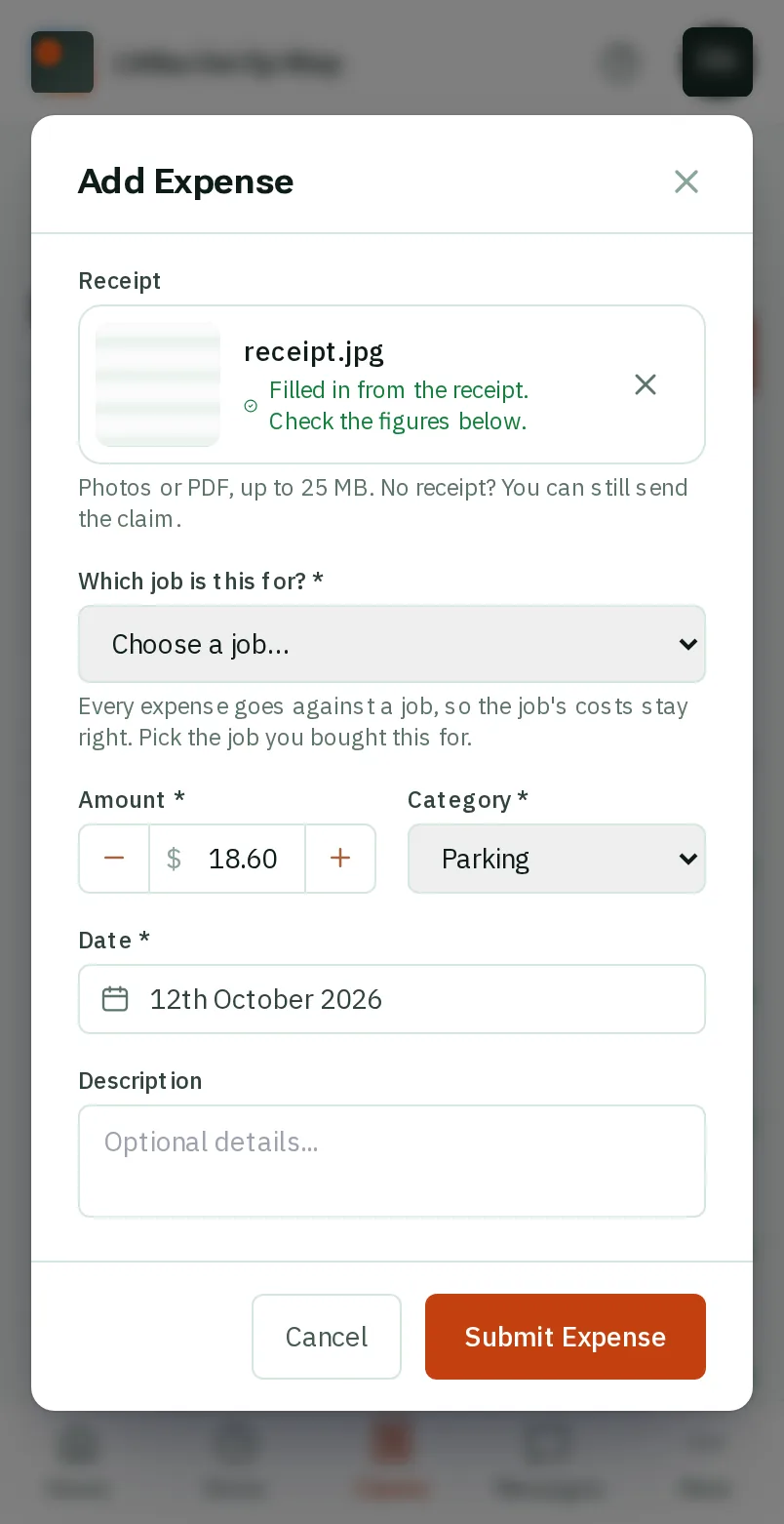Image resolution: width=784 pixels, height=1524 pixels.
Task: Click the calendar icon in the Date field
Action: coord(115,999)
